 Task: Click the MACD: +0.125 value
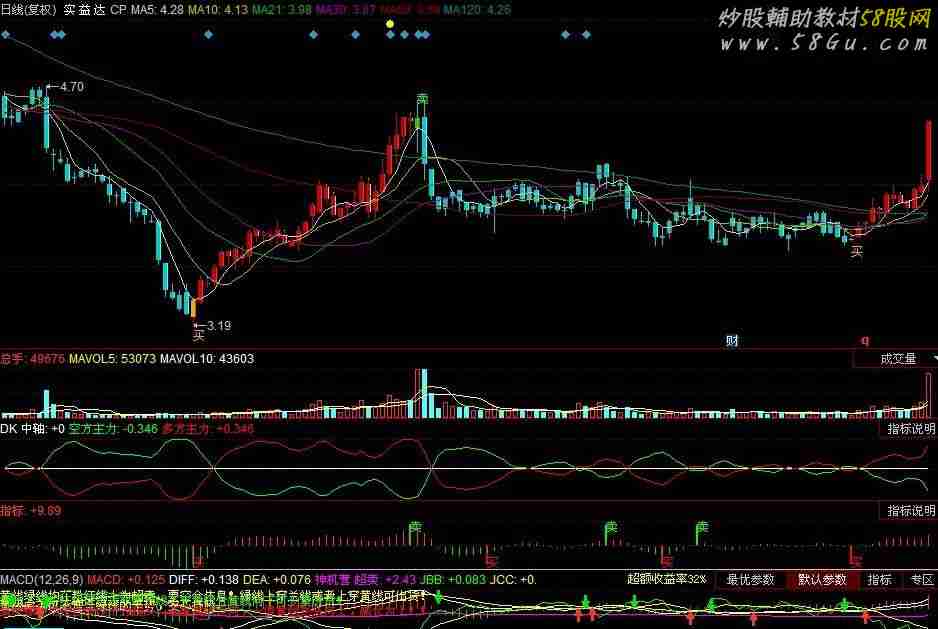(x=126, y=580)
